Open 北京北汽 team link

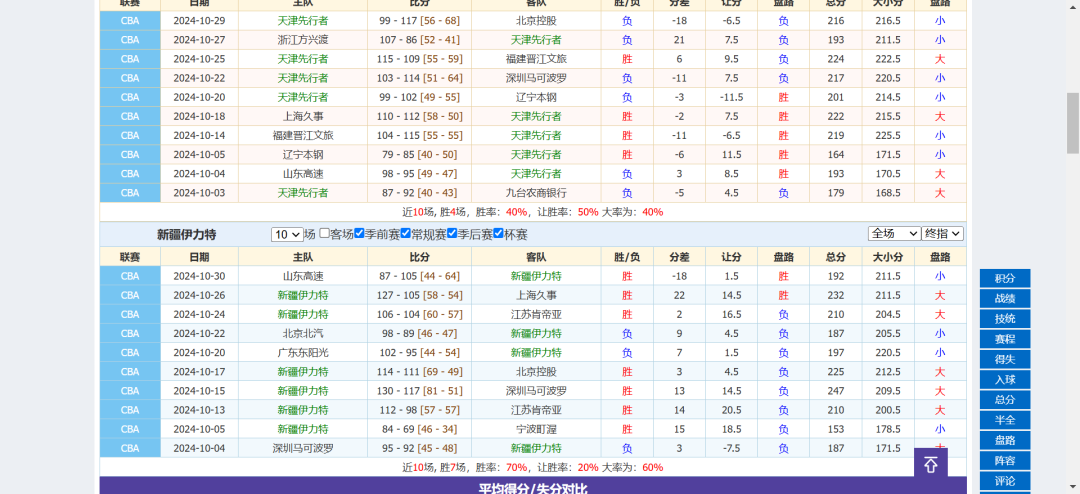303,333
